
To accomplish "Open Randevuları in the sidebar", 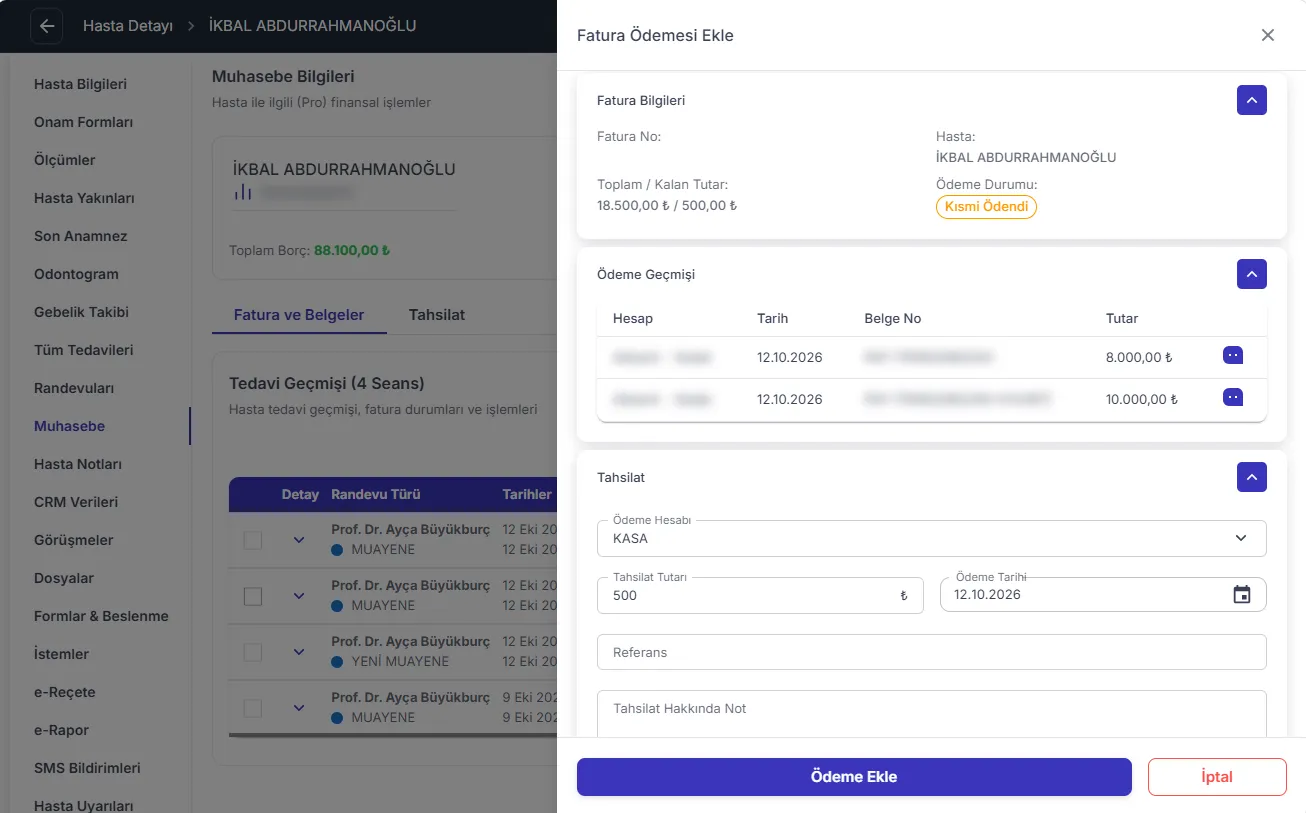I will point(74,388).
